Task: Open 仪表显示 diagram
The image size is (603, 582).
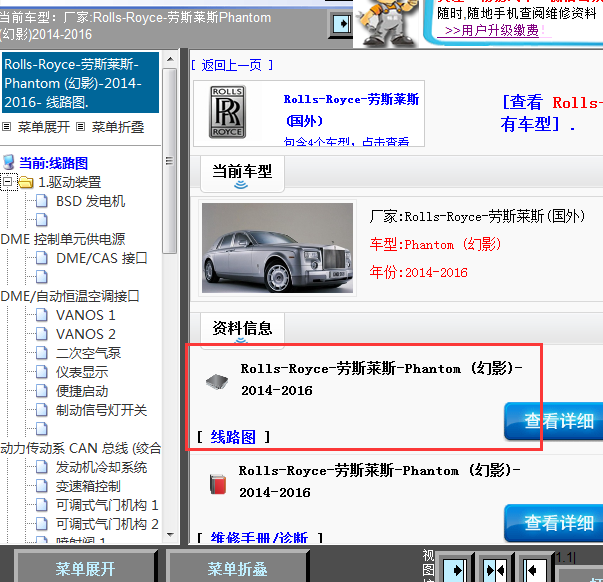Action: 82,372
